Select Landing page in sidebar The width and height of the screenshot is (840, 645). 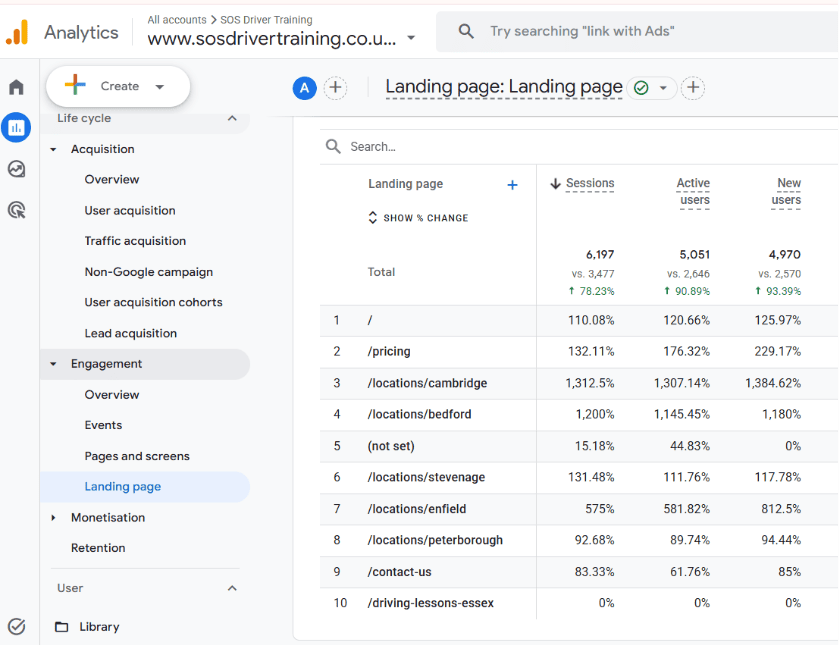[x=145, y=487]
